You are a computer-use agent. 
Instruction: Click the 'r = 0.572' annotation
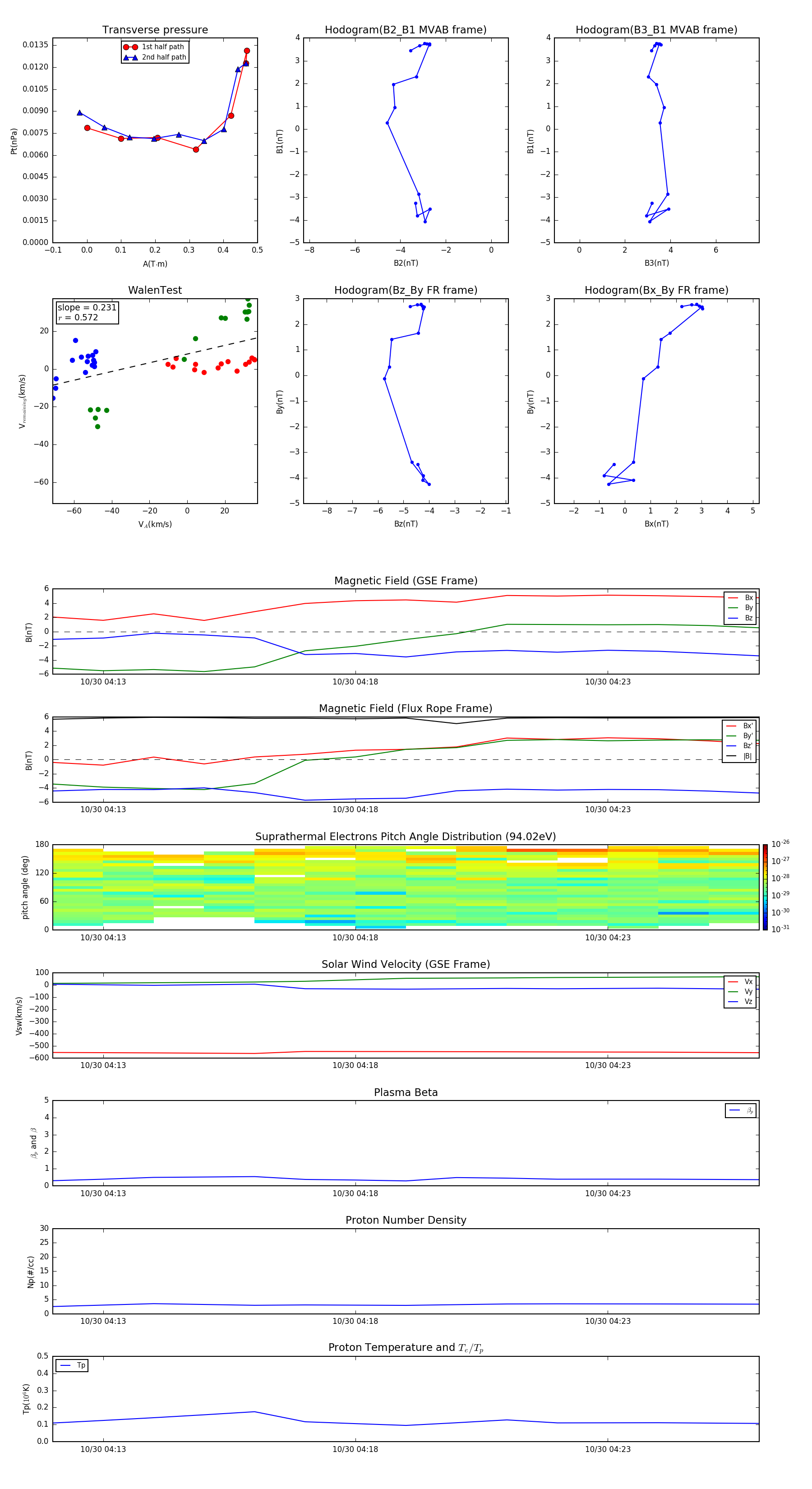78,317
